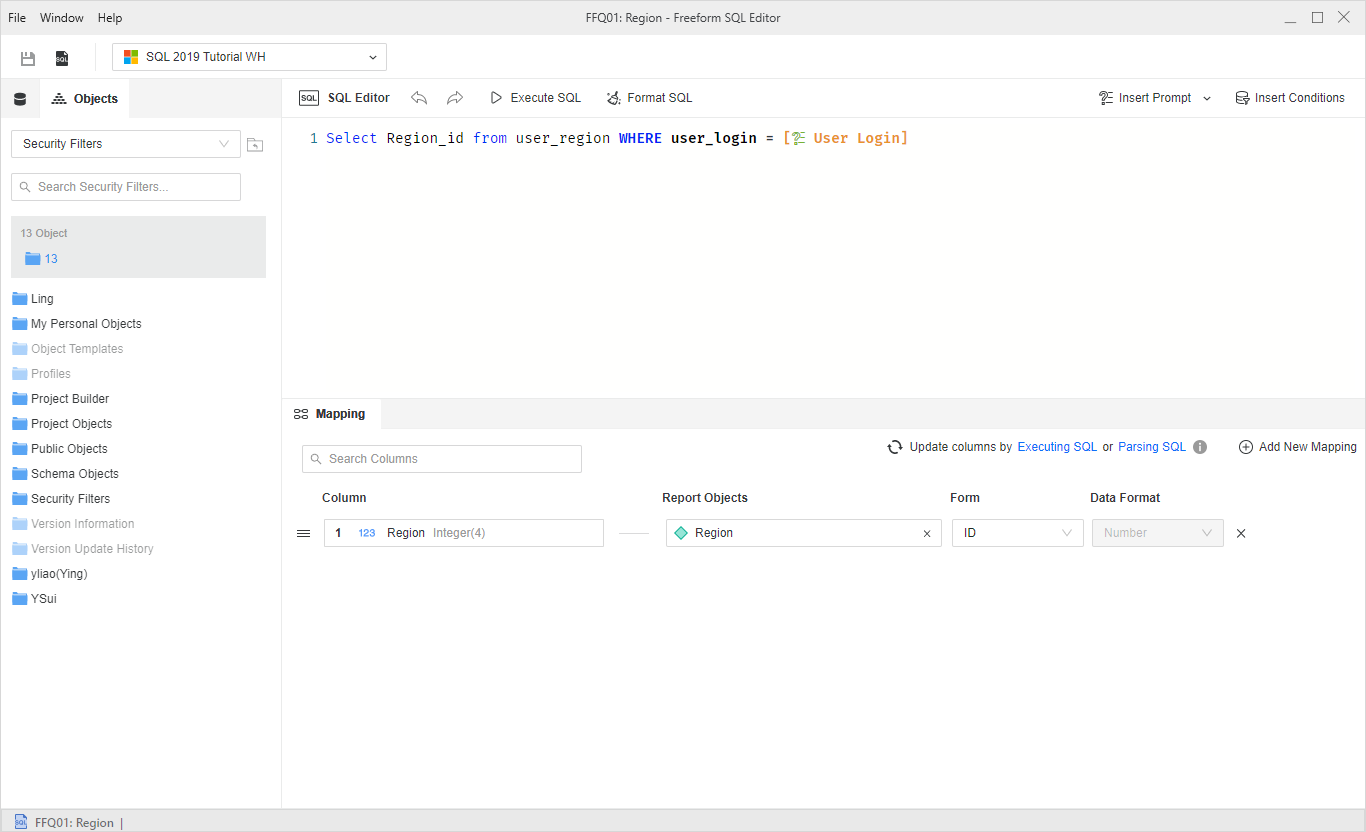
Task: Click the SQL file icon beside save
Action: [62, 58]
